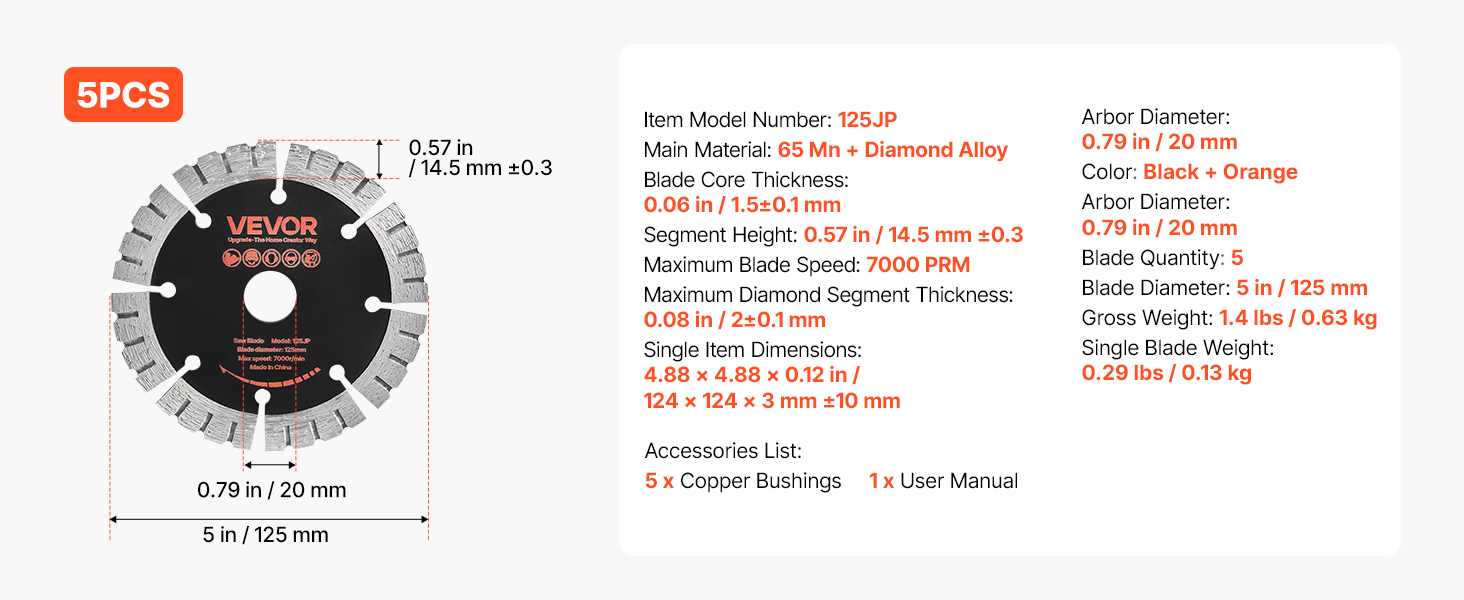Screen dimensions: 1464x600
Task: Click the 5 in / 125 mm label under the blade
Action: coord(266,535)
